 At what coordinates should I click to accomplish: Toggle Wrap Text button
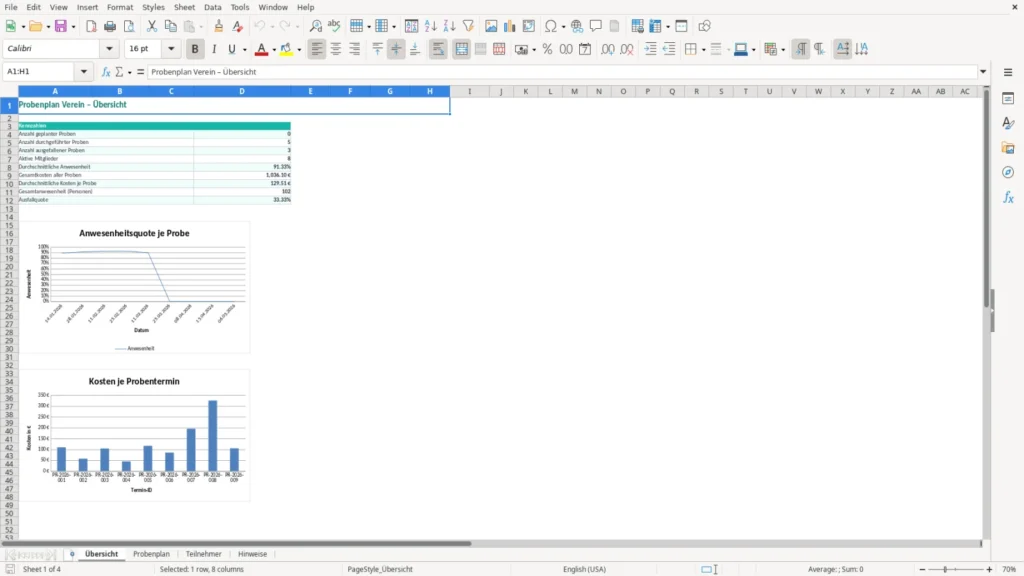pos(438,49)
